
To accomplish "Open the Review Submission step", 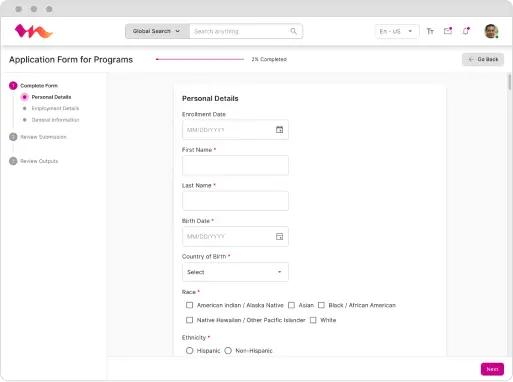I will tap(43, 137).
